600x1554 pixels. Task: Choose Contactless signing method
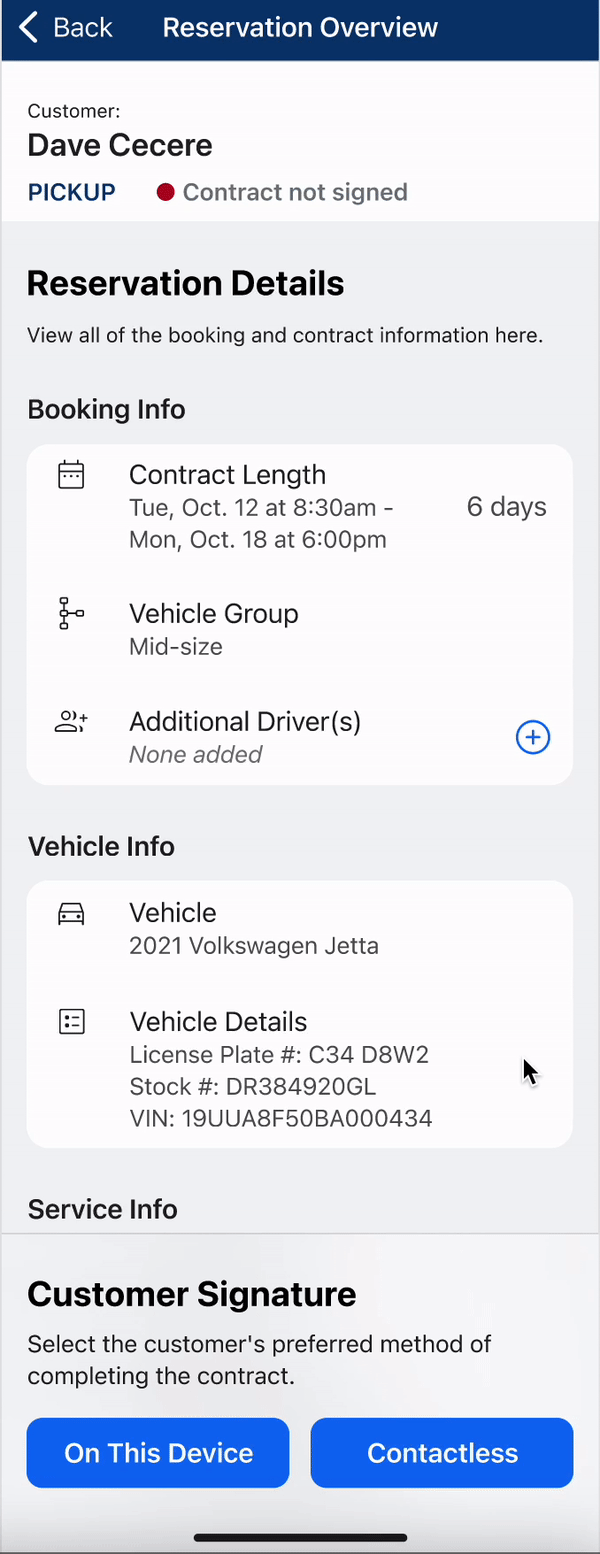pyautogui.click(x=442, y=1453)
